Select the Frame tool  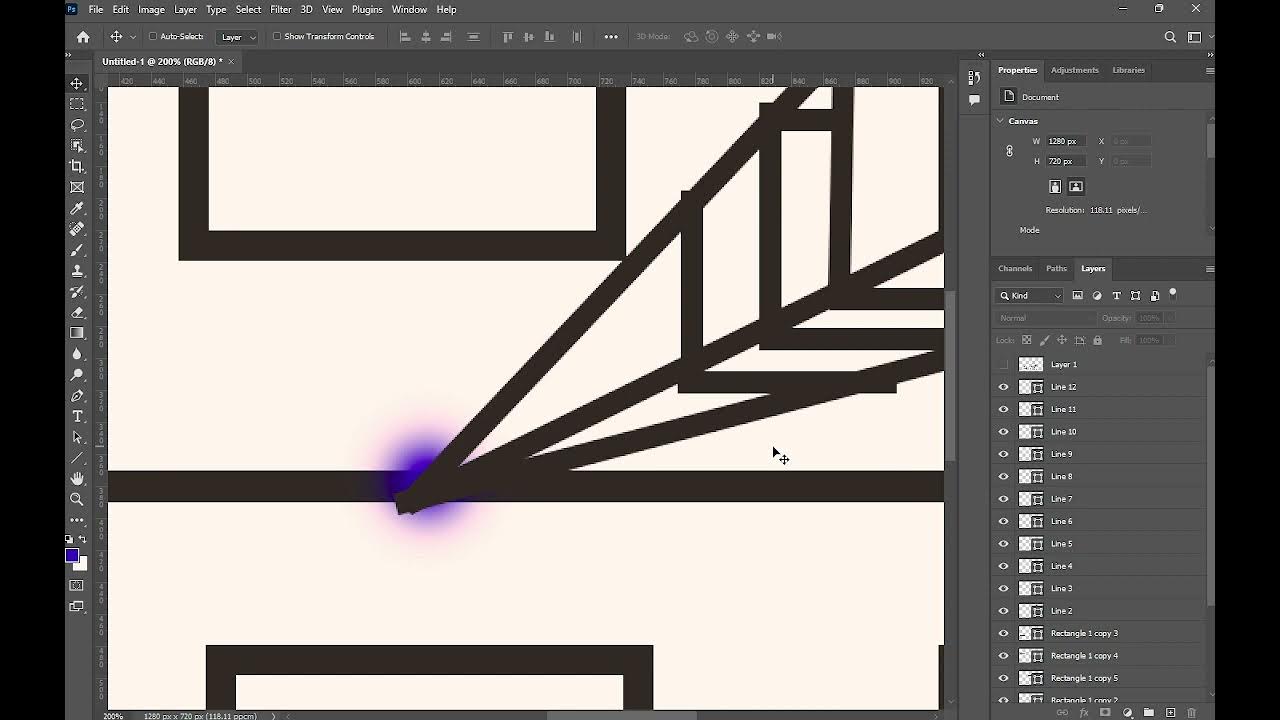coord(77,187)
